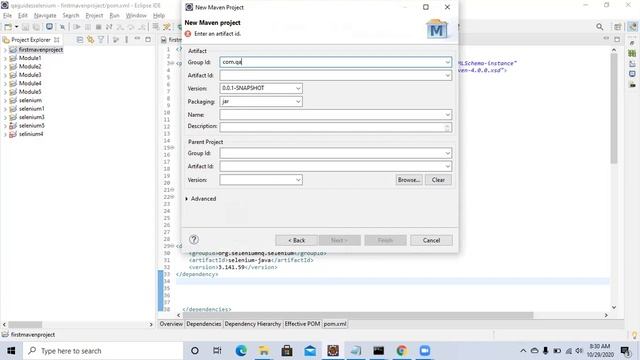Minimize the Project Explorer view

pyautogui.click(x=137, y=39)
